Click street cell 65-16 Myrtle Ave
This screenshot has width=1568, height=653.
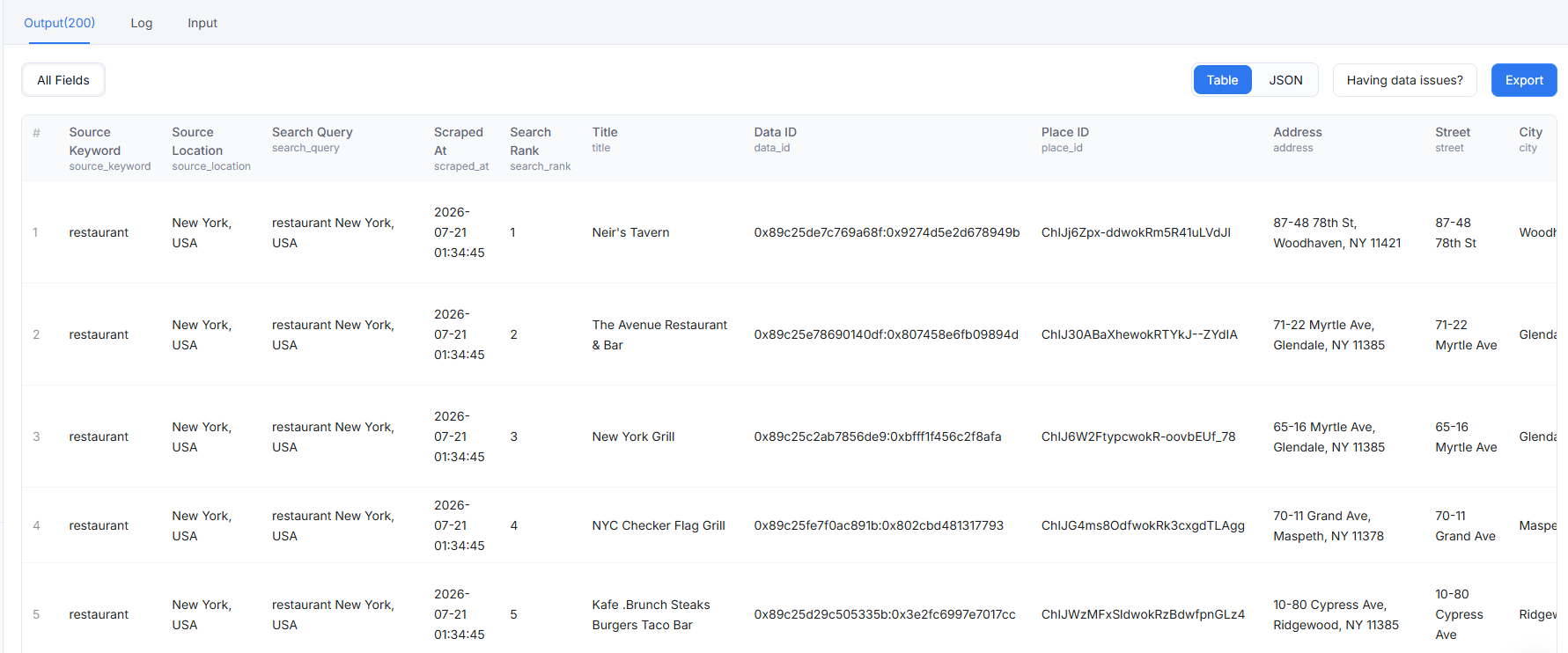1466,437
